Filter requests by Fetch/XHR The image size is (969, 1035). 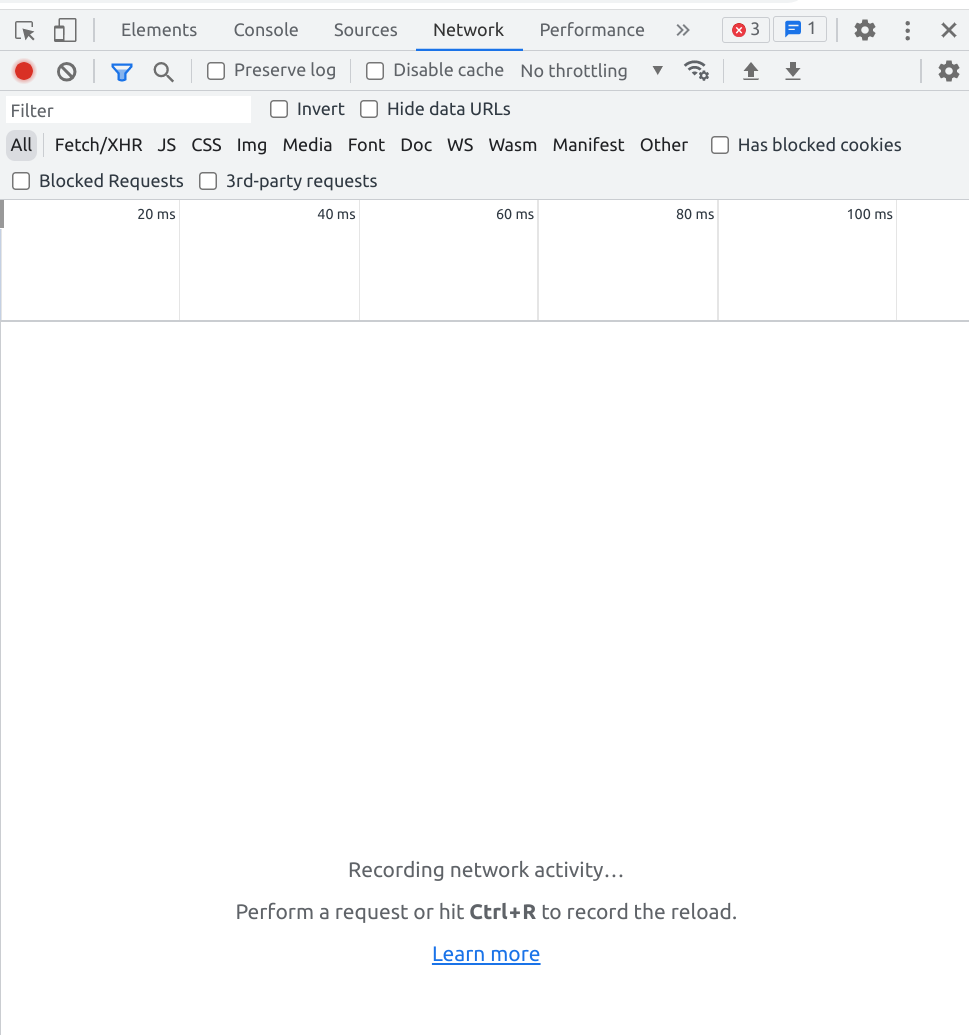pos(98,145)
